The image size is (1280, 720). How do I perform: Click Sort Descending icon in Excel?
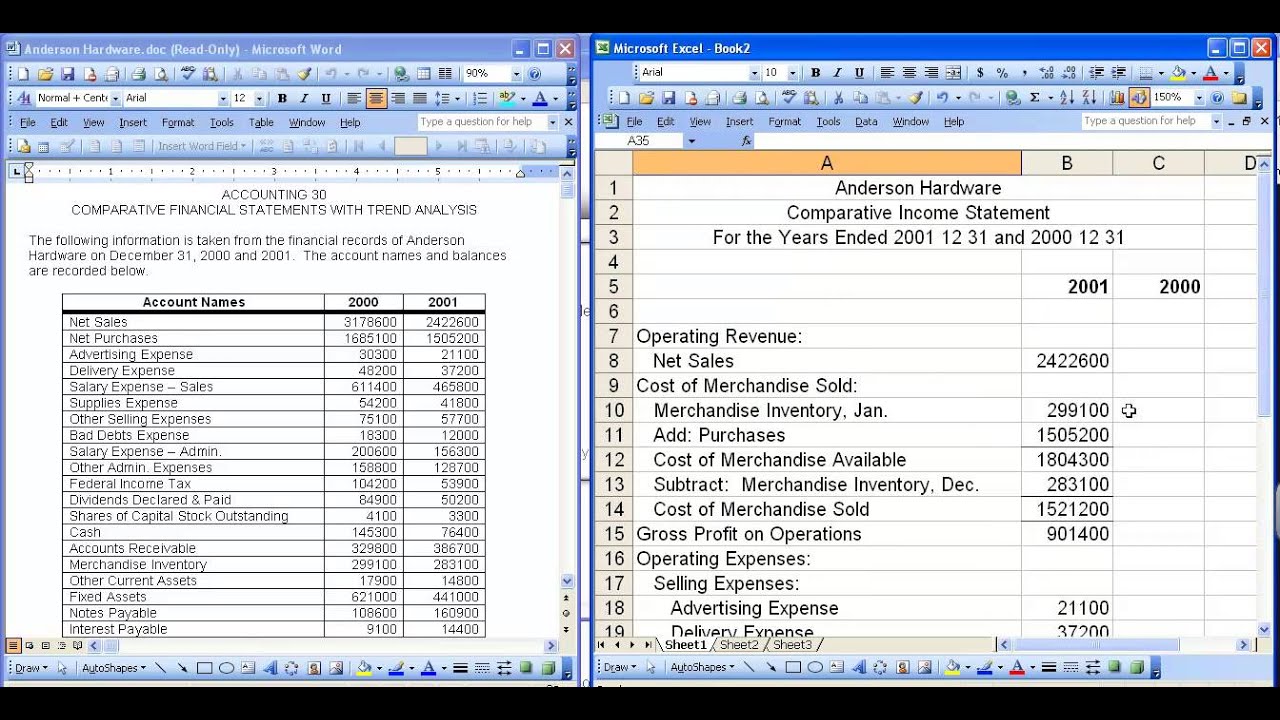(1088, 97)
